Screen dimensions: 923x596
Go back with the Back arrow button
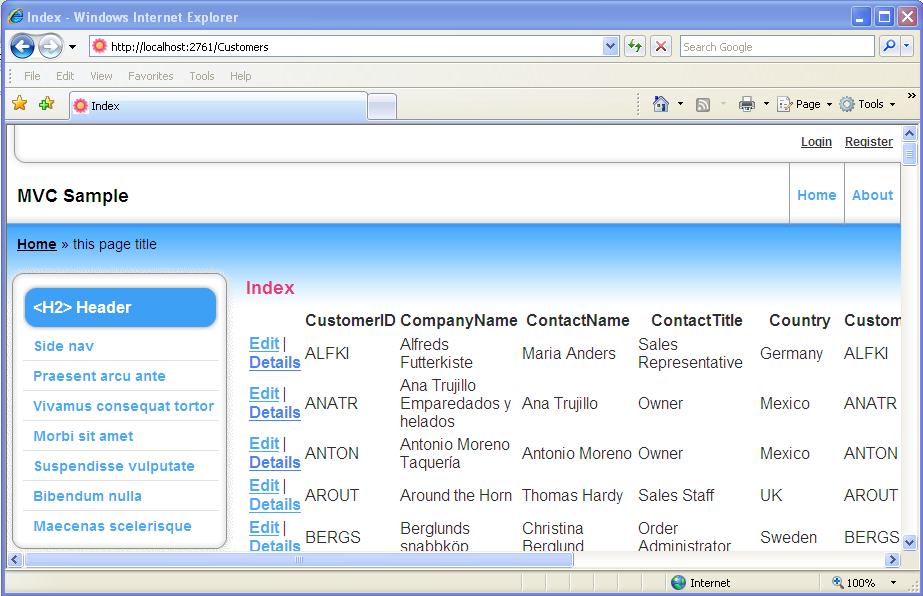tap(22, 47)
